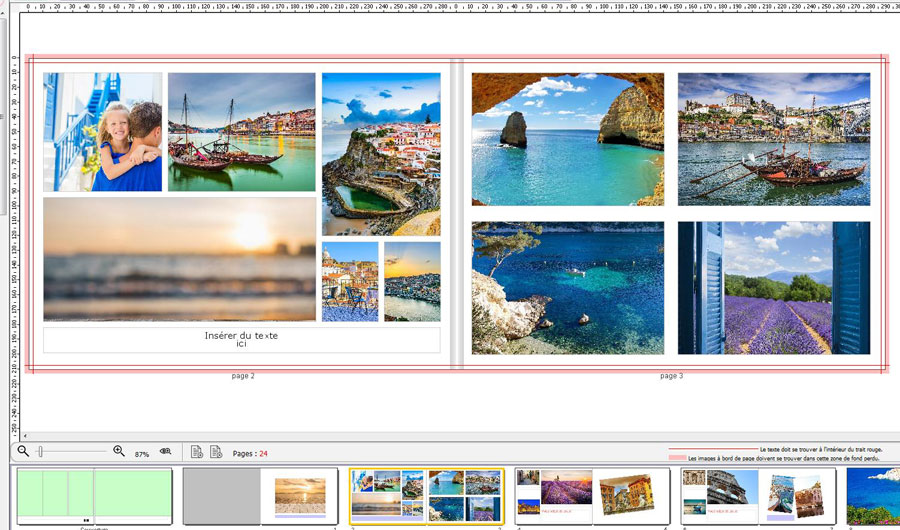Click the 'Insérer du texte ici' text box
Screen dimensions: 900x530
click(x=242, y=340)
